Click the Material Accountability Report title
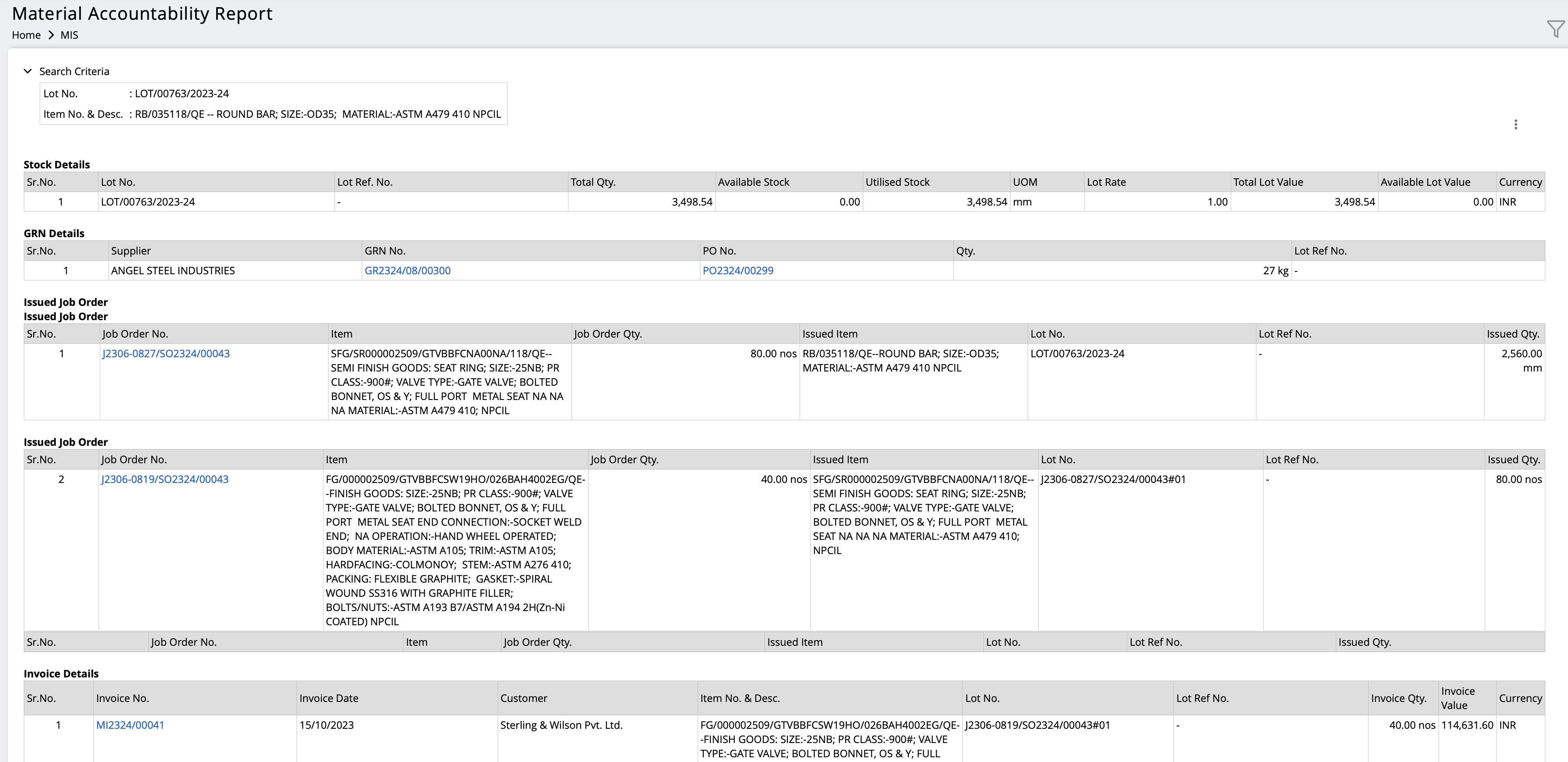 click(142, 13)
